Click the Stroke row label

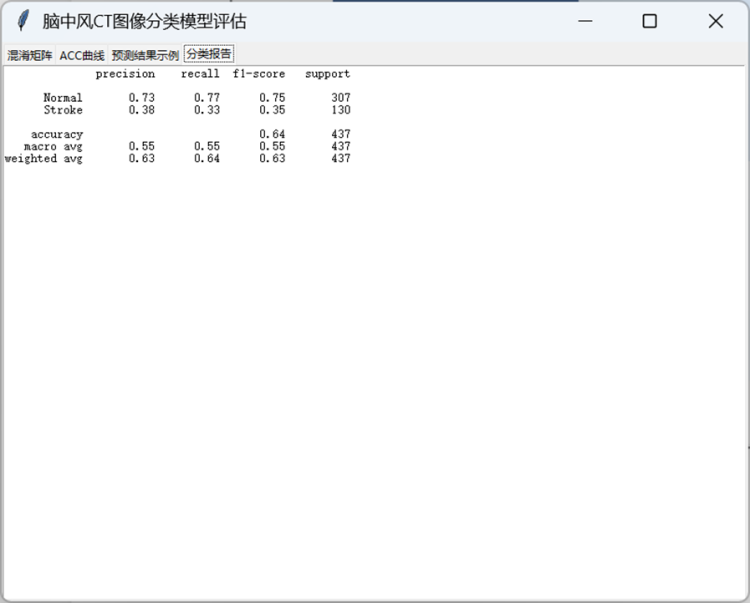click(x=63, y=110)
